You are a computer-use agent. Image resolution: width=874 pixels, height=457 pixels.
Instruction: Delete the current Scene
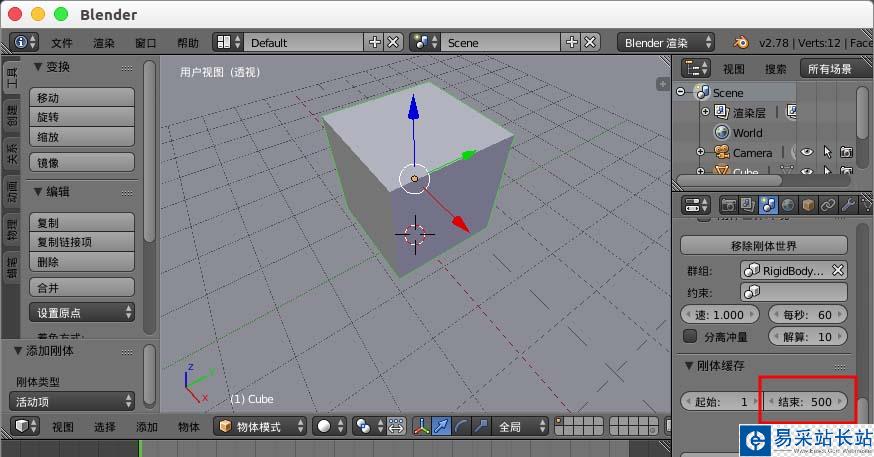pos(590,42)
